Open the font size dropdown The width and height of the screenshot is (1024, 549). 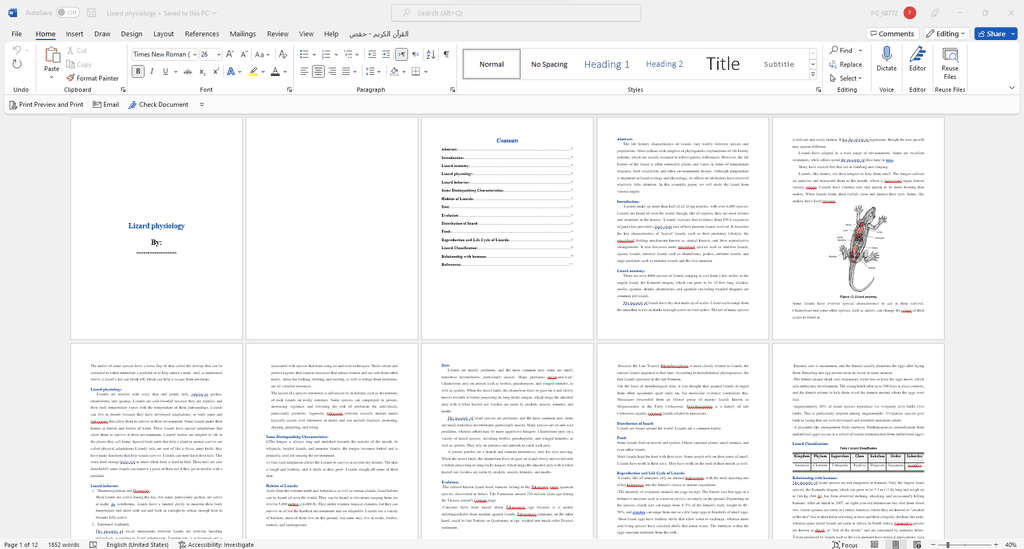[x=218, y=54]
